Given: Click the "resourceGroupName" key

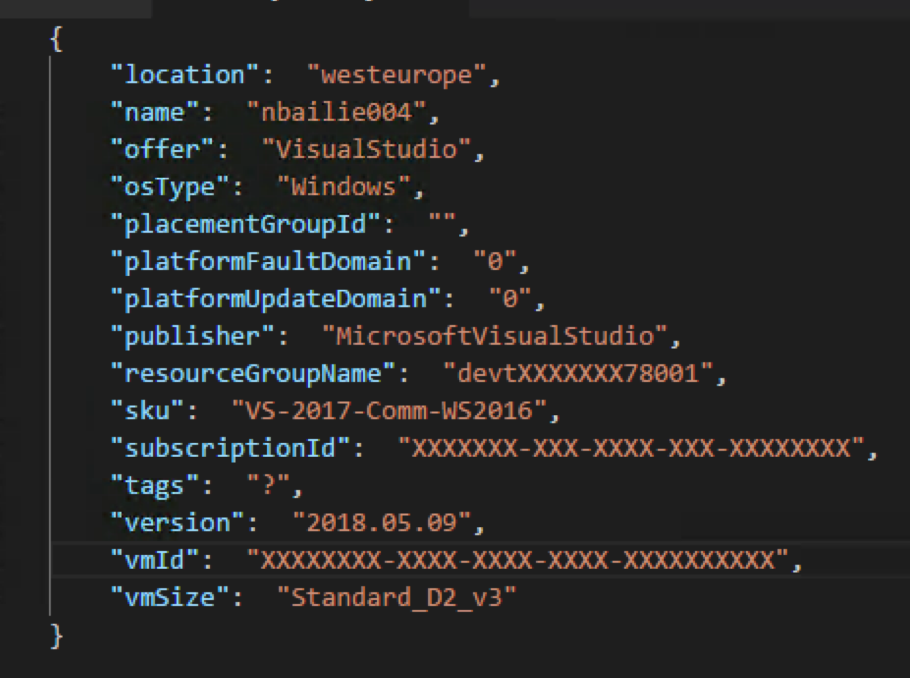Looking at the screenshot, I should 253,373.
